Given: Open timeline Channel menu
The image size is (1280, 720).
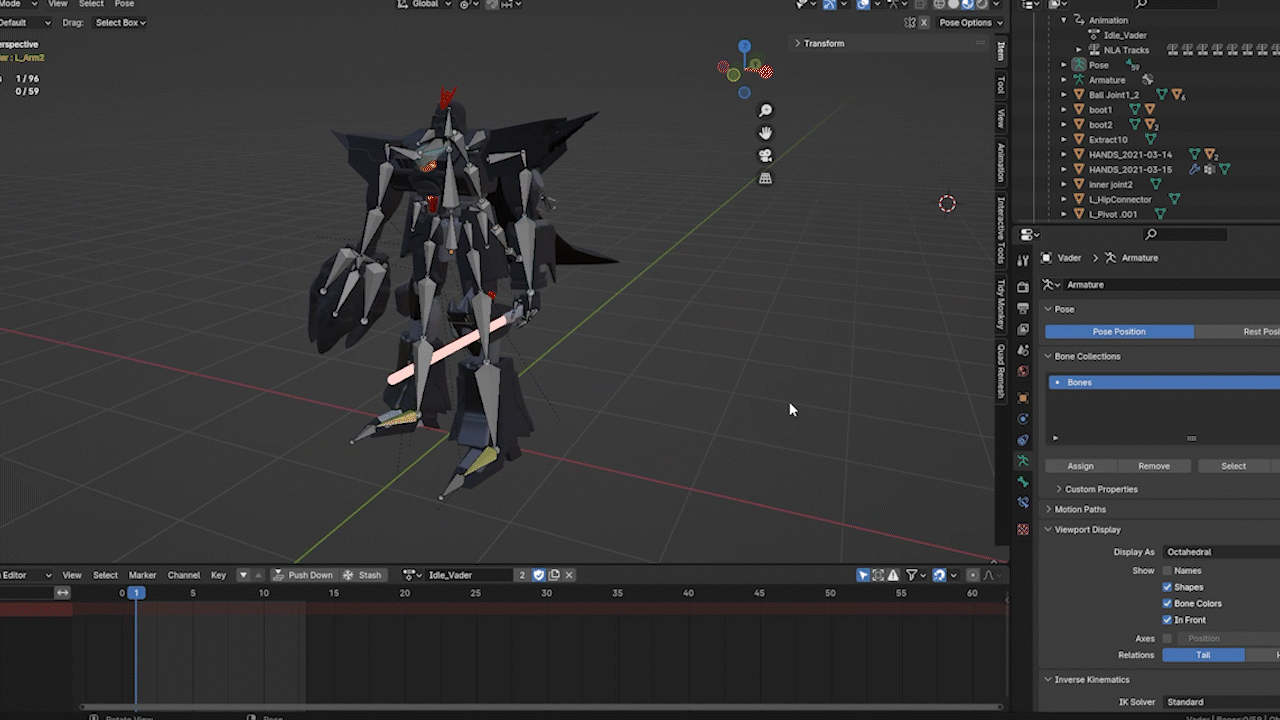Looking at the screenshot, I should point(184,575).
